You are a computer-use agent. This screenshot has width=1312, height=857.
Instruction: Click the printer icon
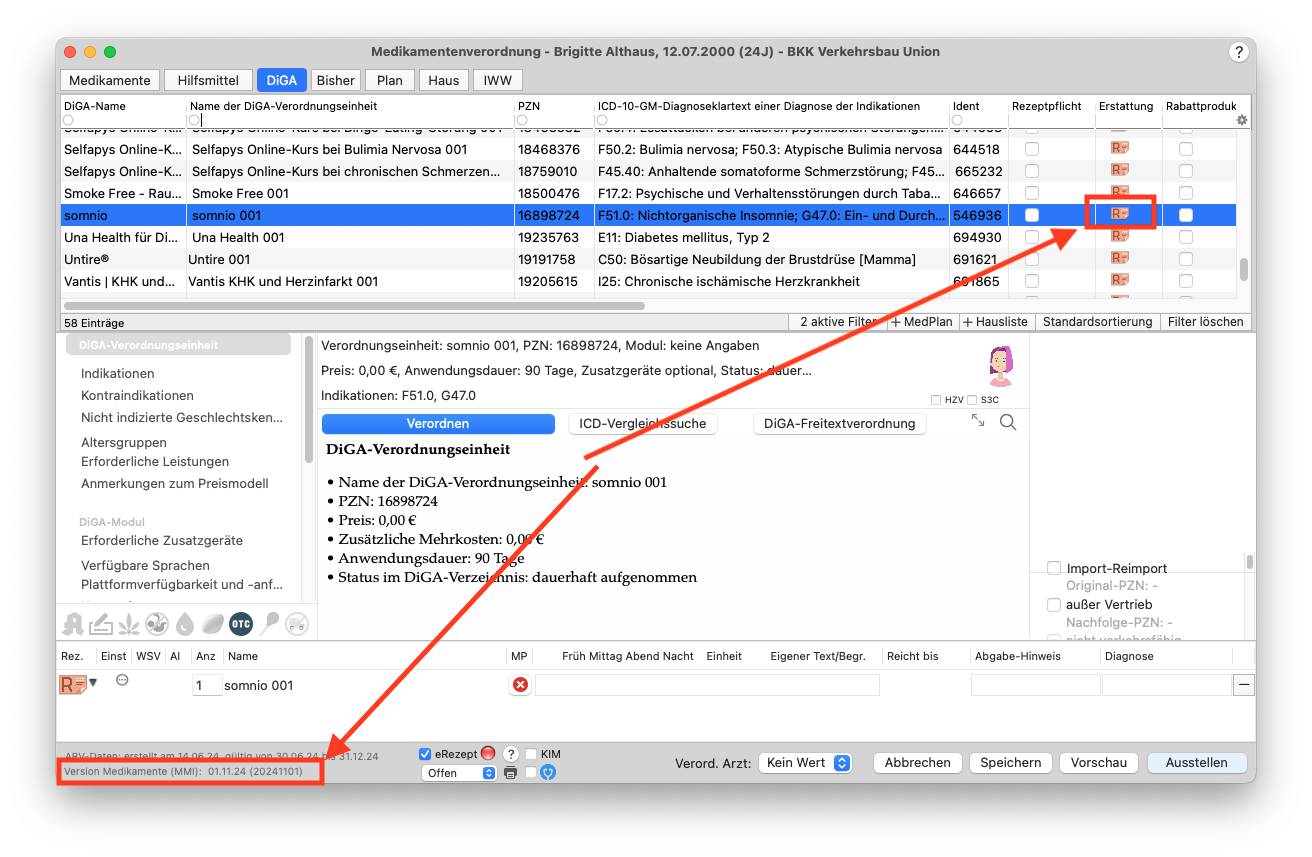(x=511, y=773)
